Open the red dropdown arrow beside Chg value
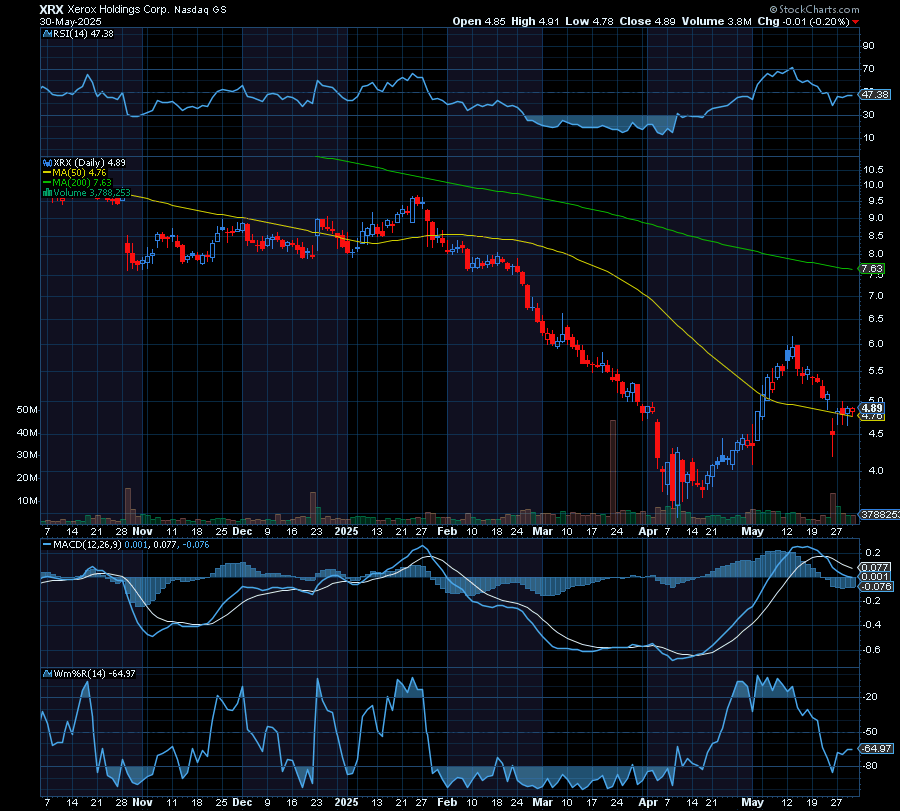Screen dimensions: 900x811 click(856, 21)
